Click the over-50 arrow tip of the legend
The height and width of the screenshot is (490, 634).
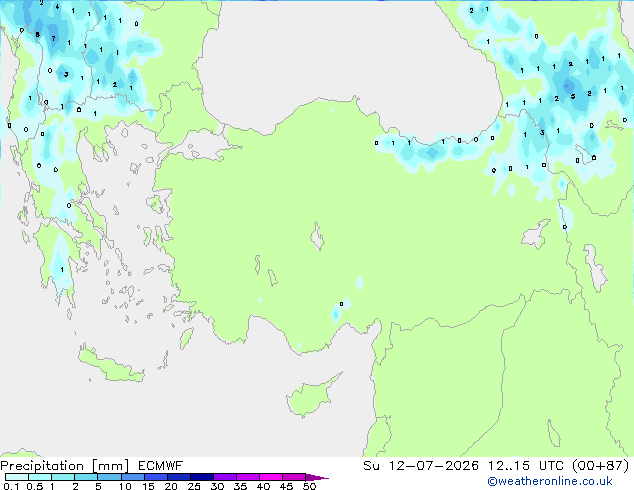317,477
